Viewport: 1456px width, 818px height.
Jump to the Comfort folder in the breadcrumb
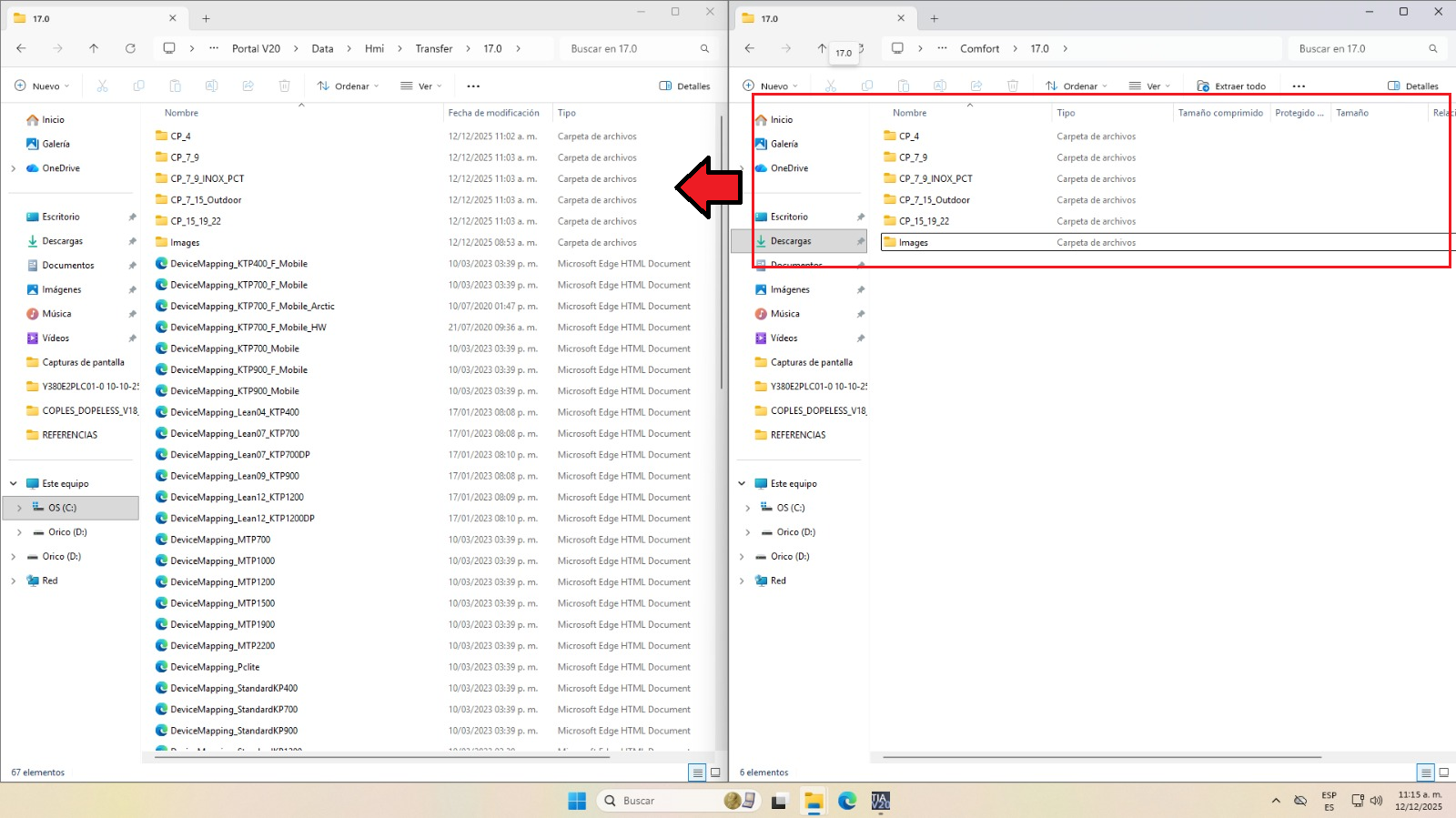(979, 48)
